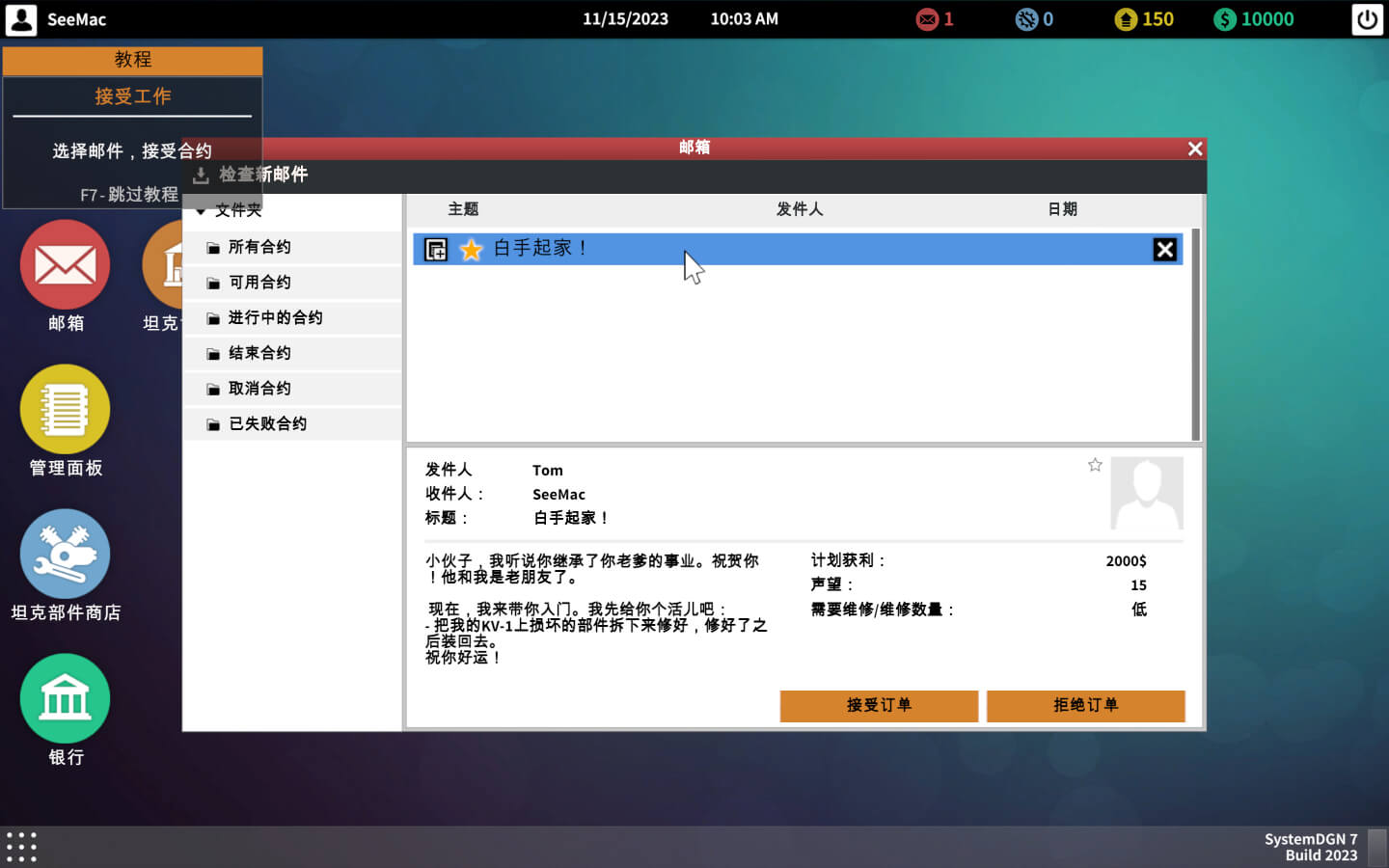
Task: Delete the 白手起家 mail with X button
Action: (x=1164, y=250)
